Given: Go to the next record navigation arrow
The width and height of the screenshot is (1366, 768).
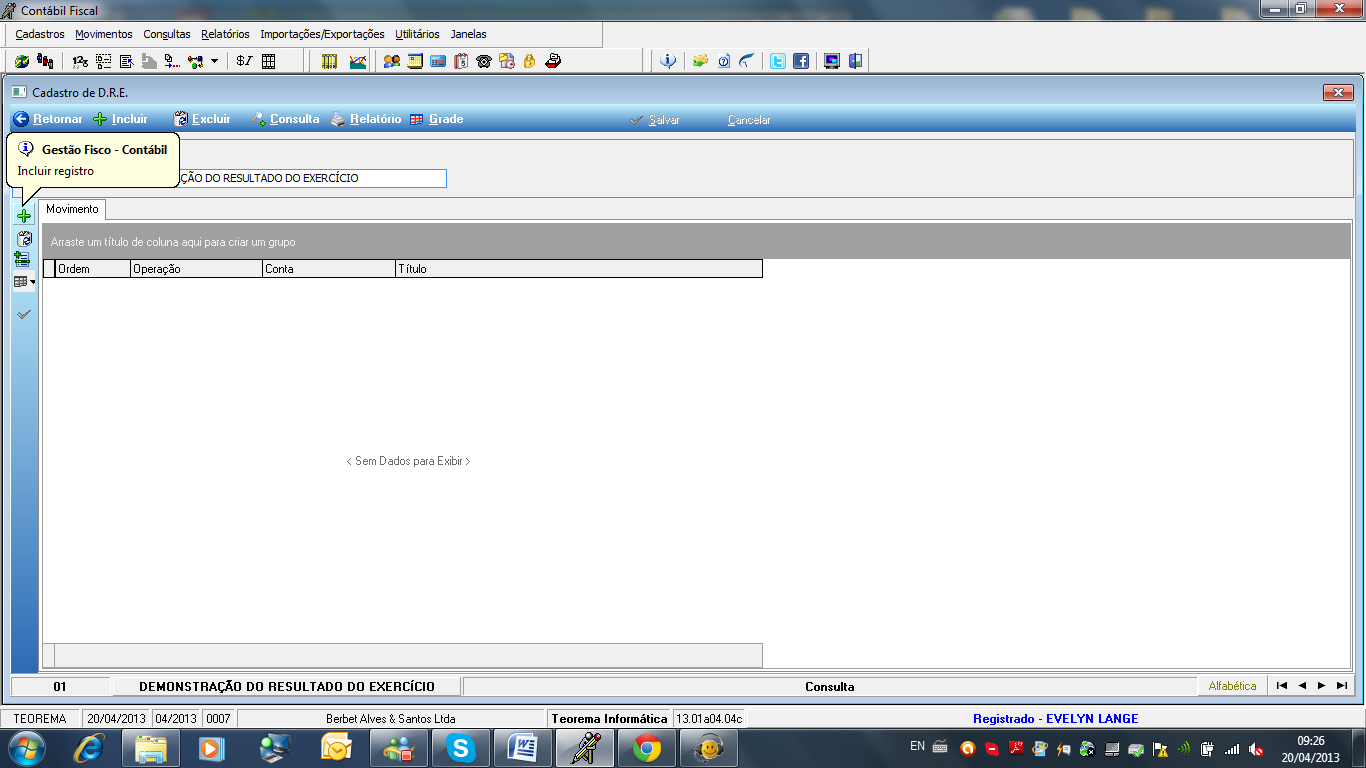Looking at the screenshot, I should click(1322, 686).
